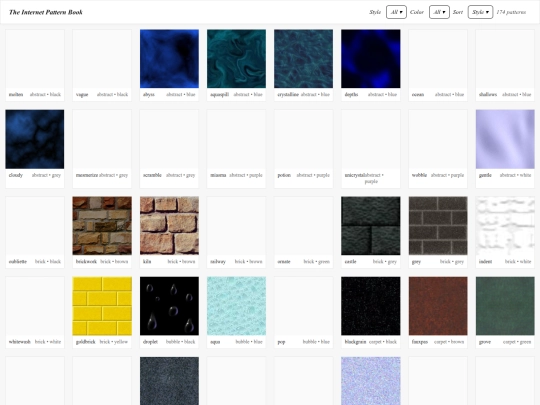This screenshot has width=540, height=405.
Task: Click the unicrystal pattern name
Action: click(x=354, y=175)
